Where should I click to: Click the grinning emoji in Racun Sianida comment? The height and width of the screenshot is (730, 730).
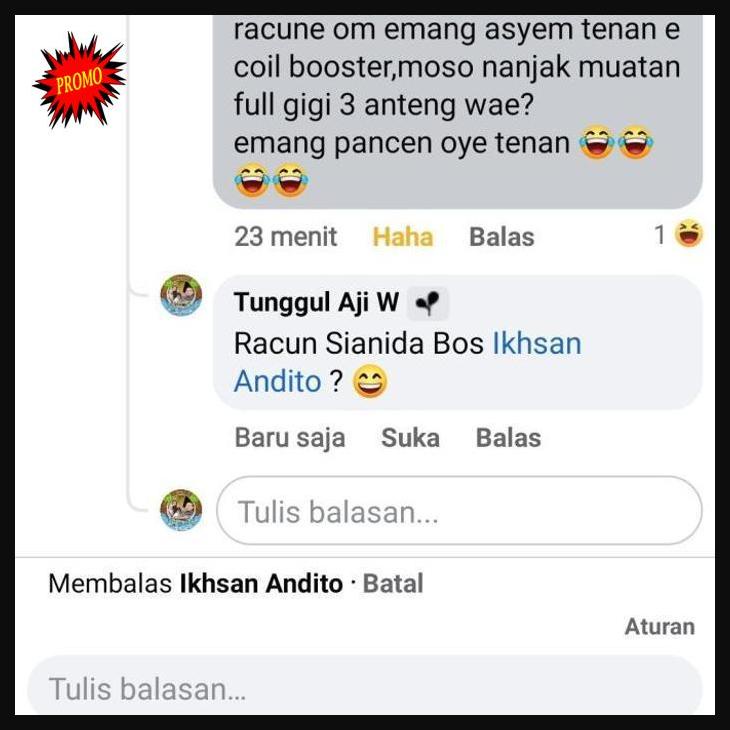(x=370, y=381)
